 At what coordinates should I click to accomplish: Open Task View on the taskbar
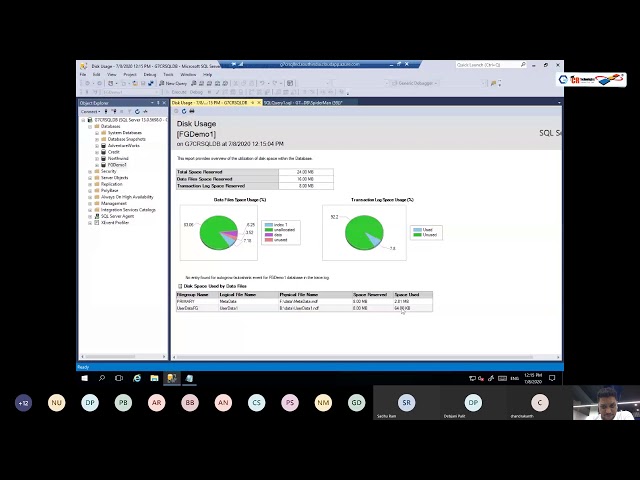(x=119, y=378)
